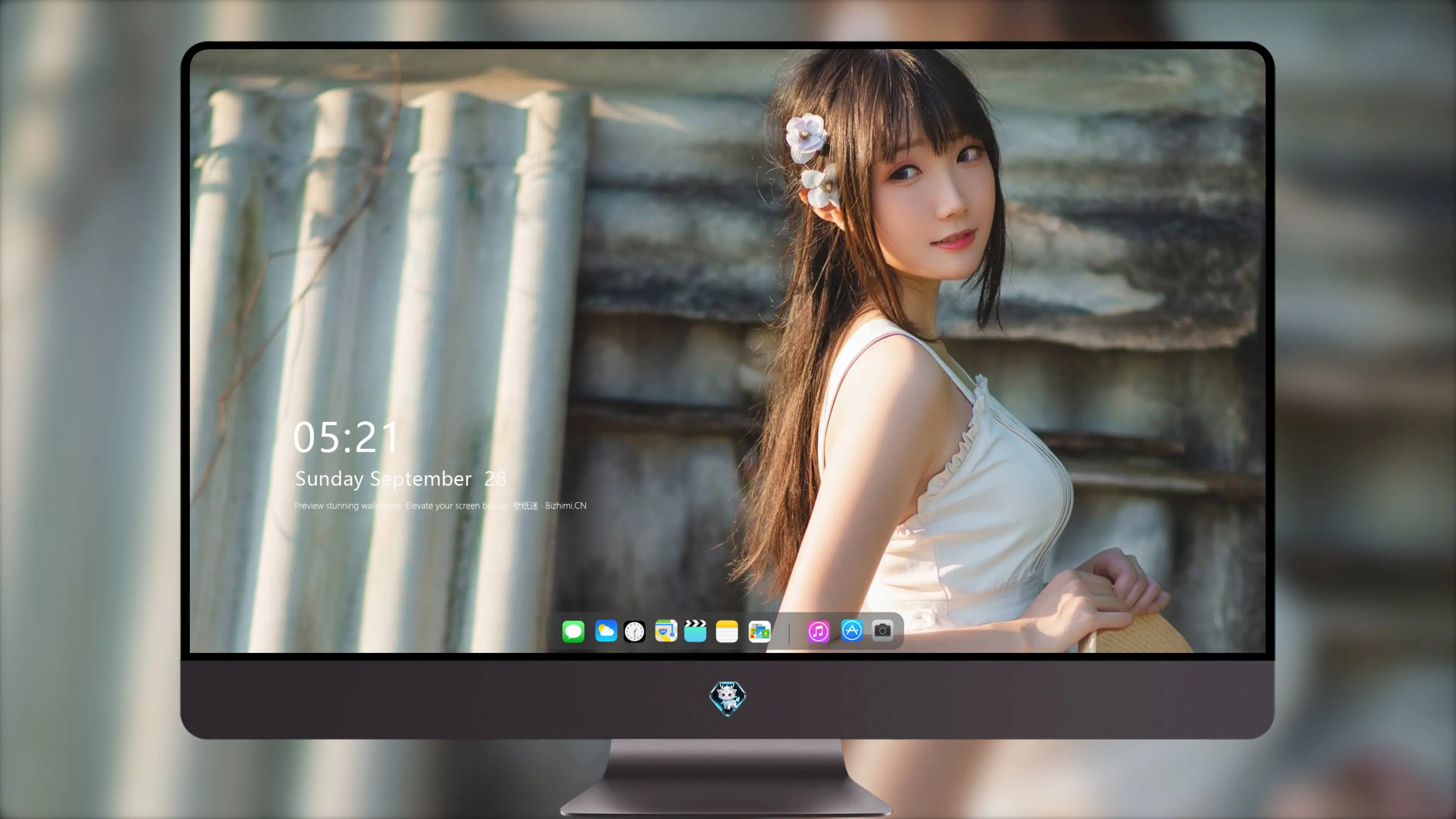Launch the Clock app from the dock
1456x819 pixels.
[634, 631]
